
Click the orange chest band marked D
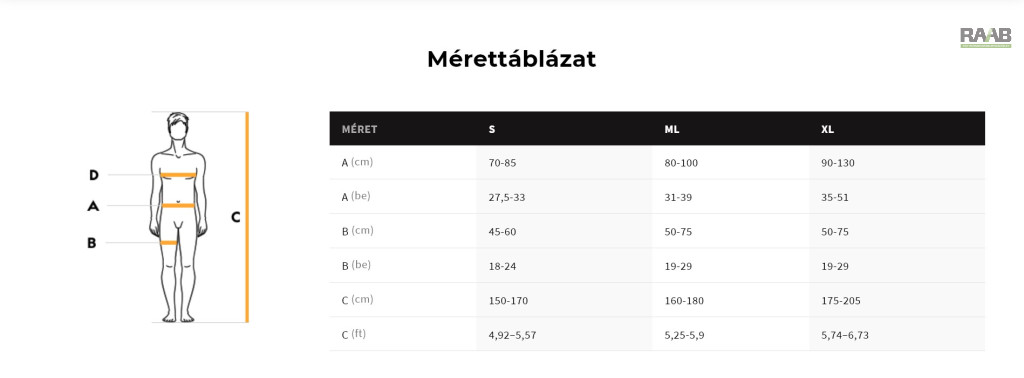(178, 175)
